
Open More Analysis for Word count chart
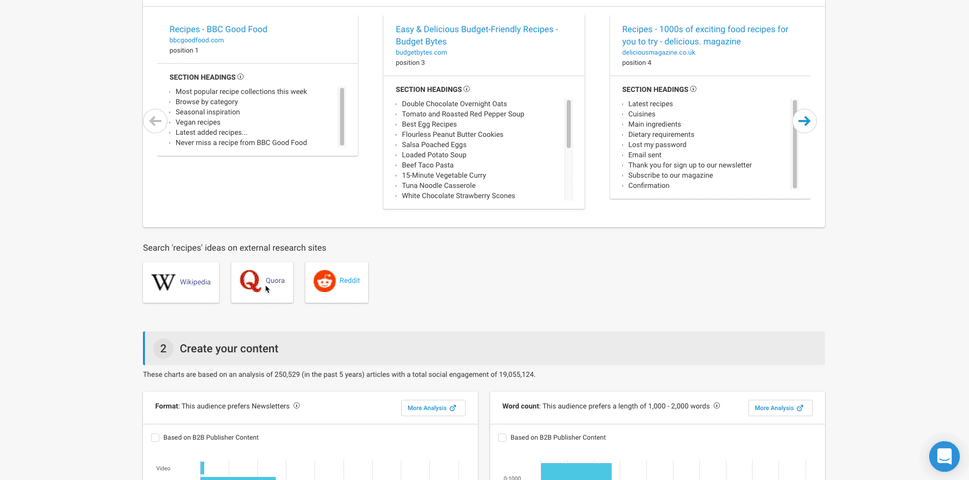point(780,408)
